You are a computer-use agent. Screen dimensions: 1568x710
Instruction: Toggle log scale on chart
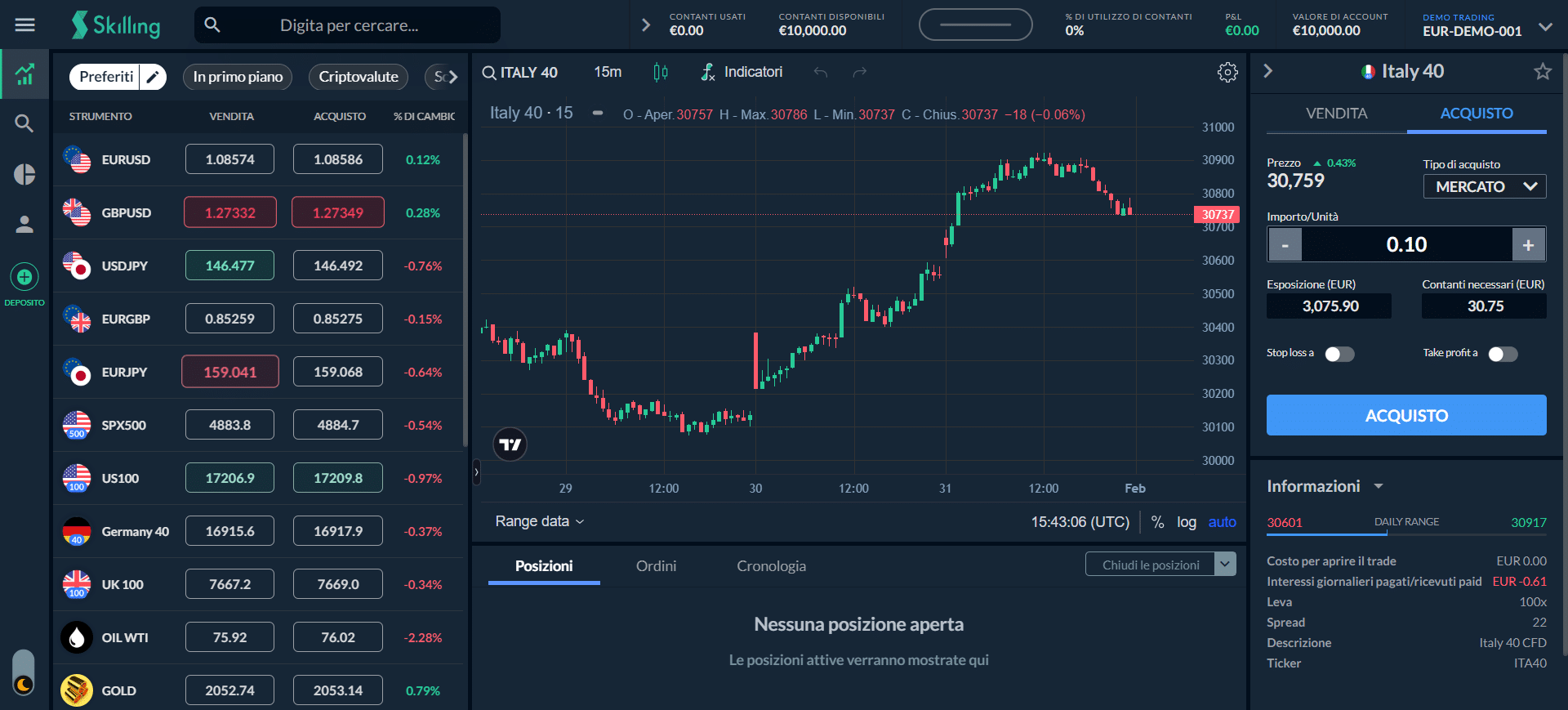(1187, 522)
